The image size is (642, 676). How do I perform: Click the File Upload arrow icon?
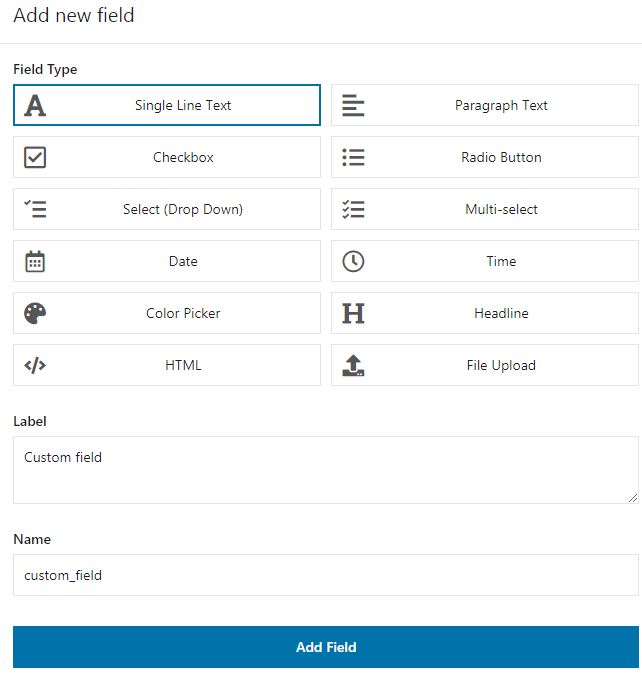353,365
